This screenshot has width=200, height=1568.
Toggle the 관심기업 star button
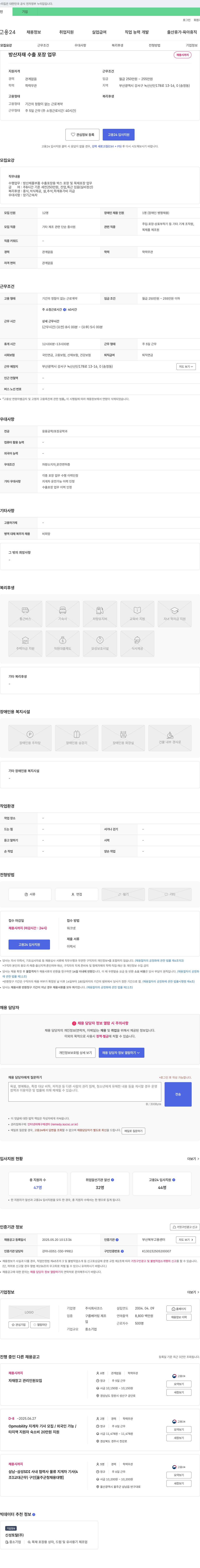pos(18,1325)
